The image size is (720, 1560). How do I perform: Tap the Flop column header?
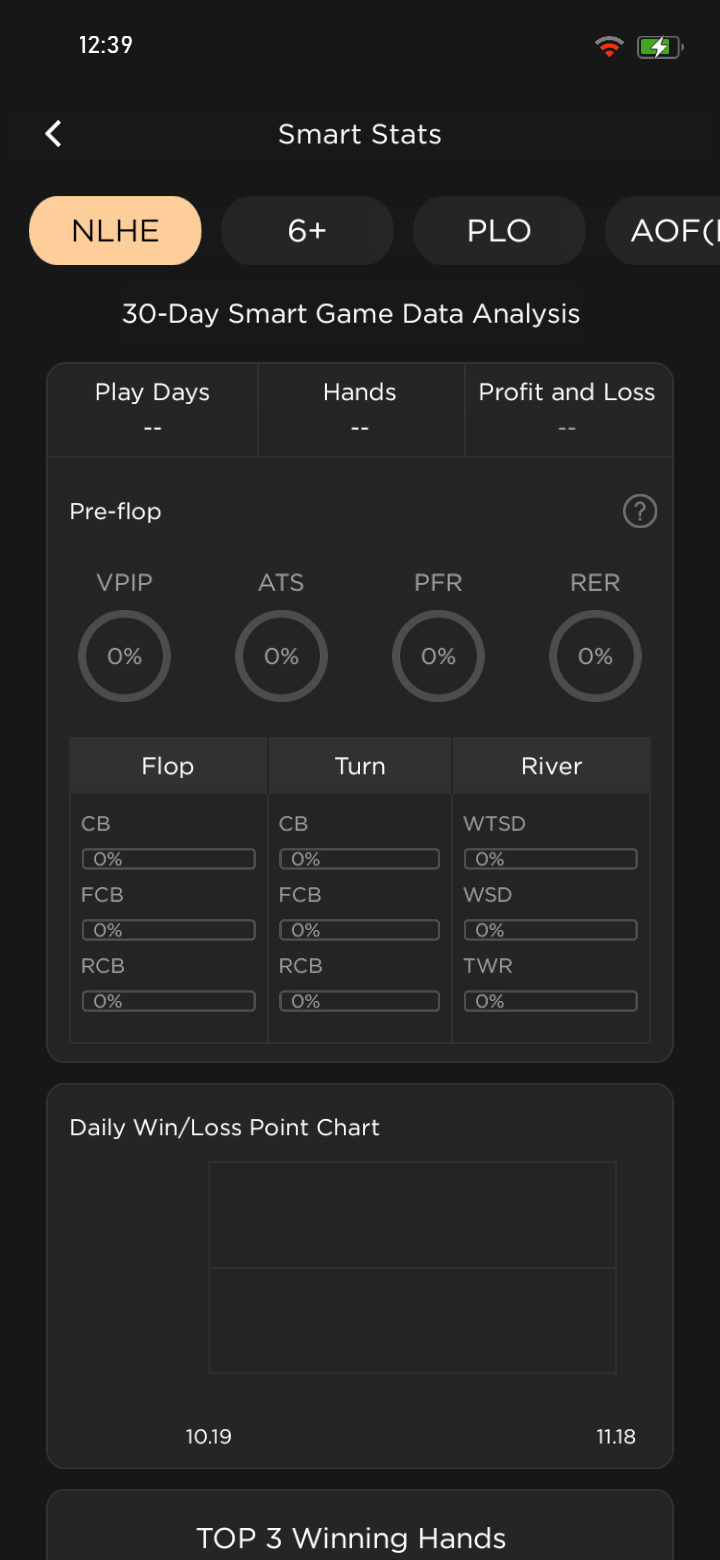(168, 766)
